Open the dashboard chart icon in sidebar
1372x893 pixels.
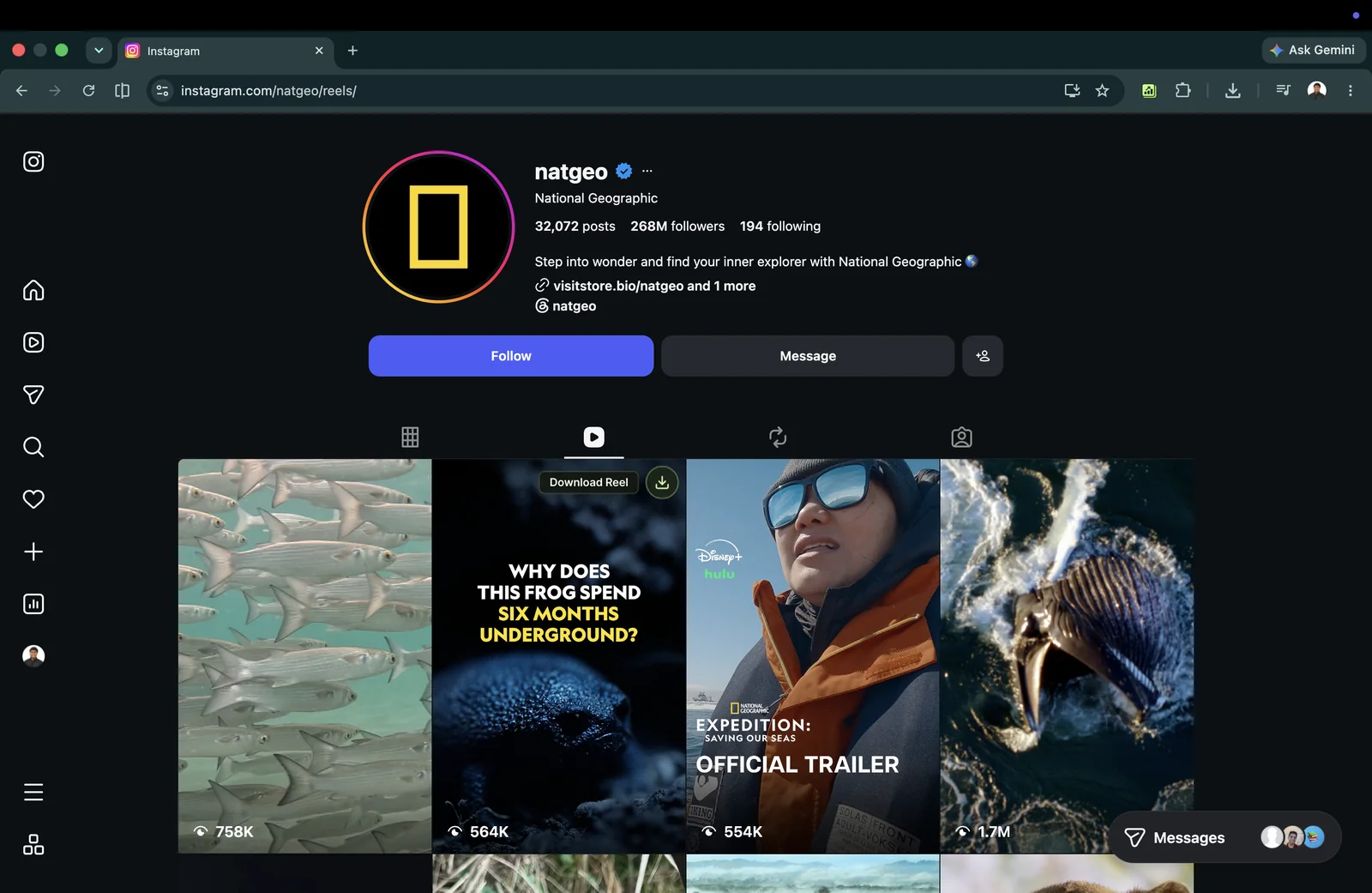(x=33, y=604)
